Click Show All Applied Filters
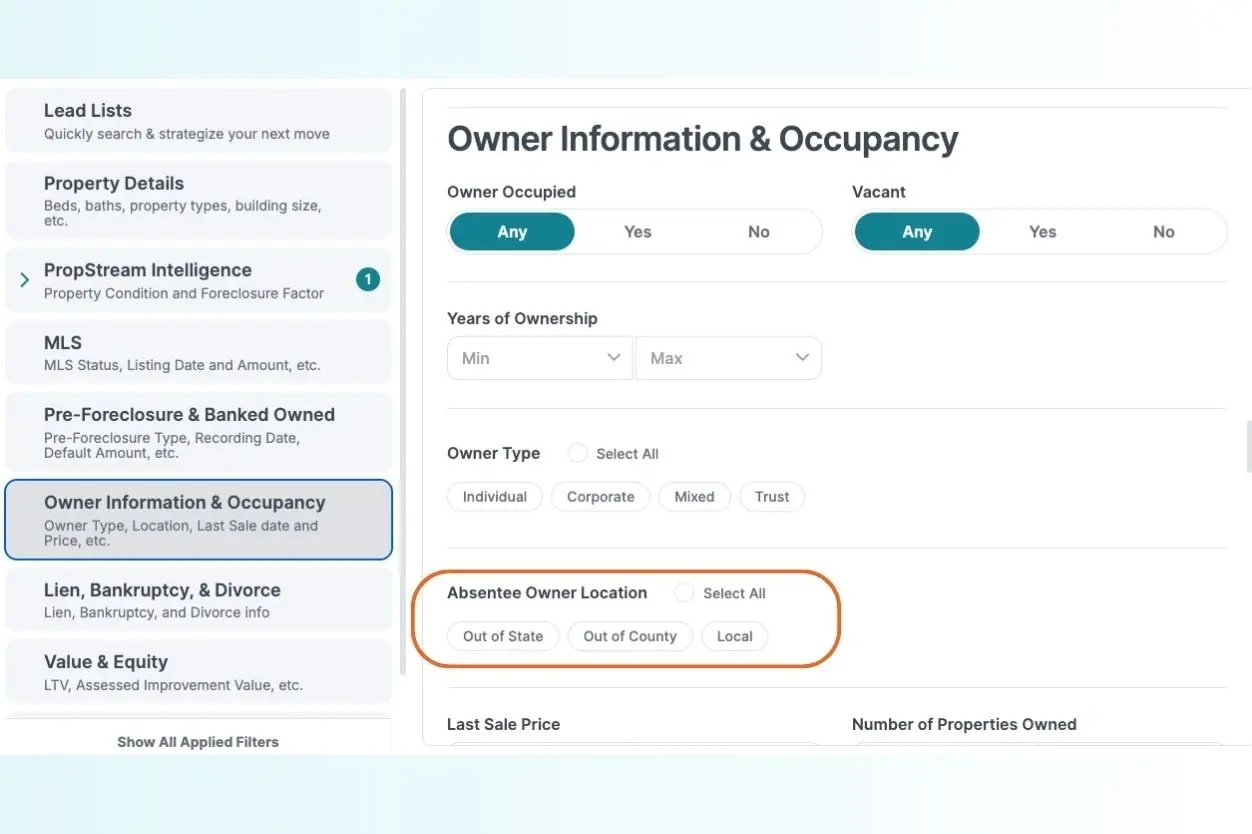Screen dimensions: 1252x834 198,741
